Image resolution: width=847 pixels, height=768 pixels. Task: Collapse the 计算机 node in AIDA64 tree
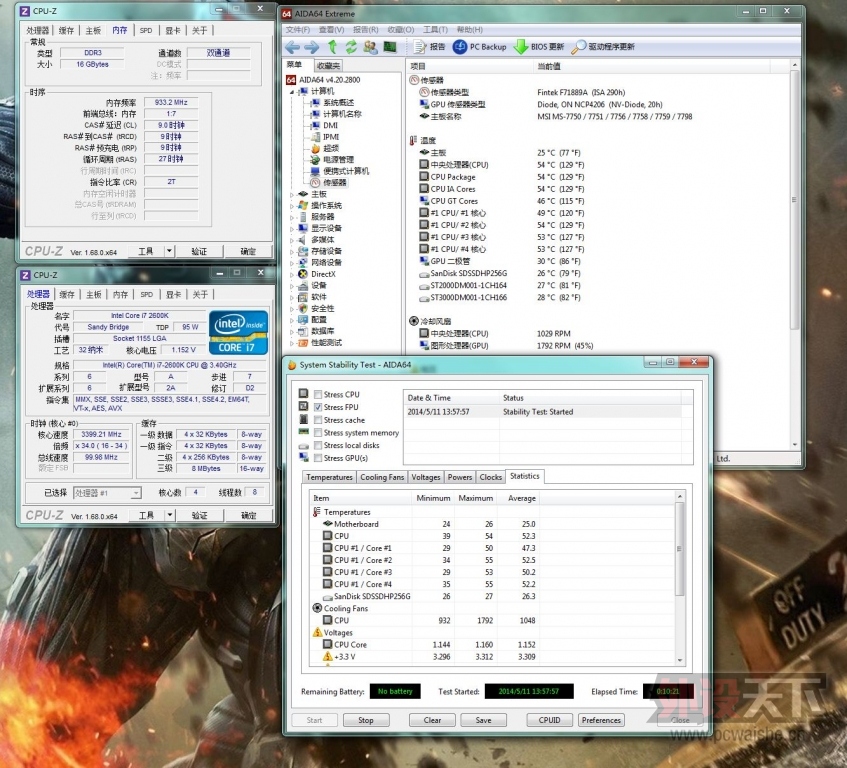292,92
